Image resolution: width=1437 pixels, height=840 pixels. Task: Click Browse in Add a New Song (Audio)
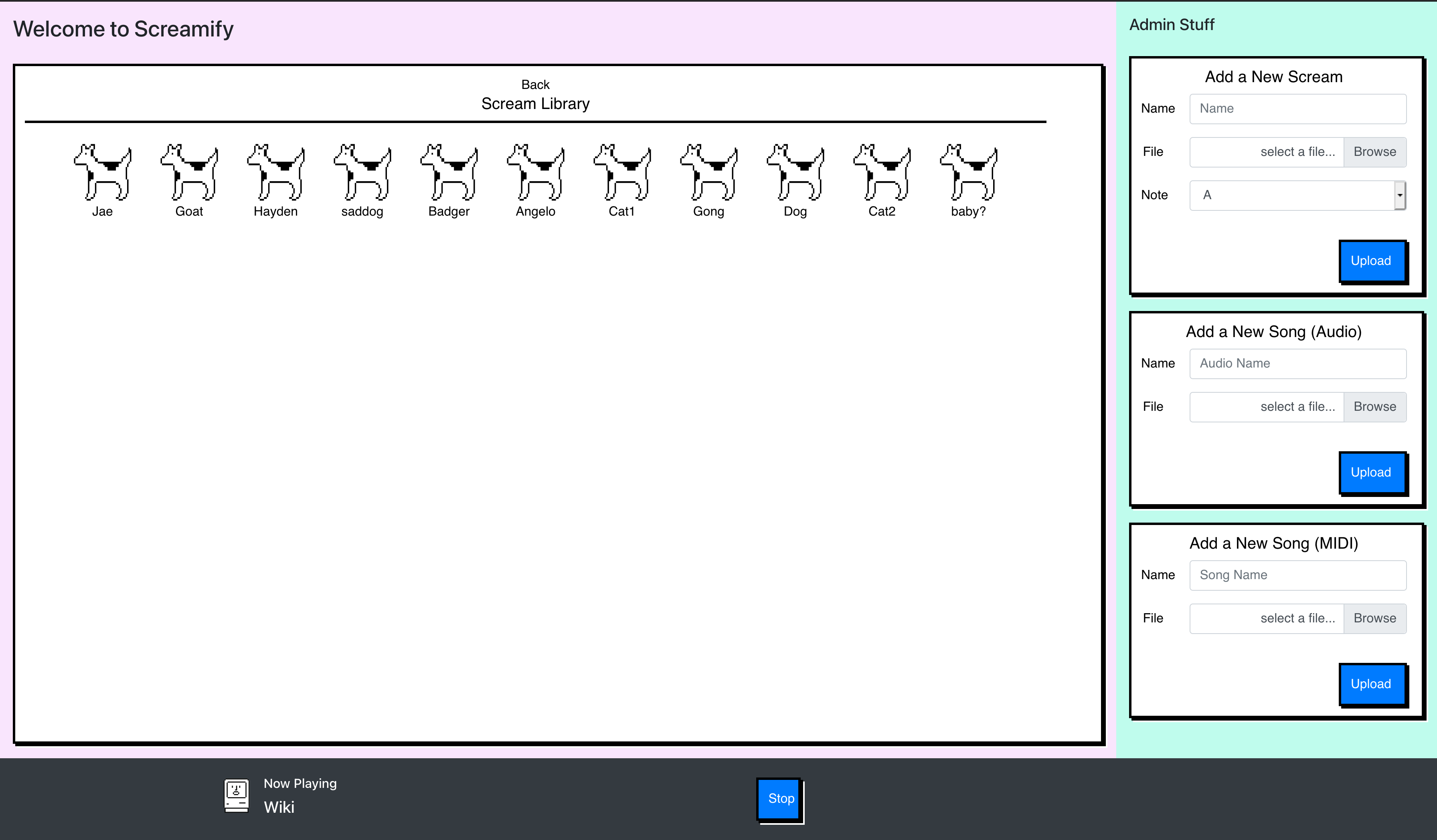[x=1374, y=407]
